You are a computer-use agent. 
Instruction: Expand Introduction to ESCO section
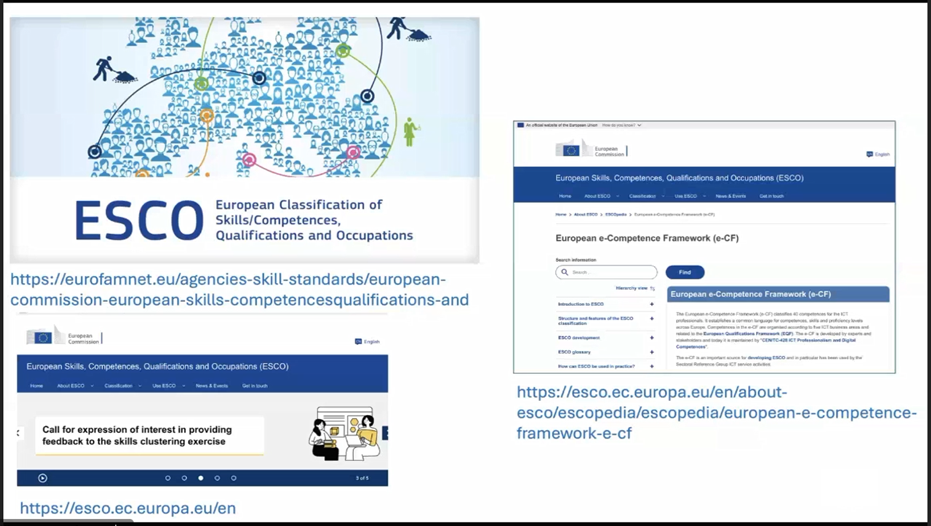651,304
